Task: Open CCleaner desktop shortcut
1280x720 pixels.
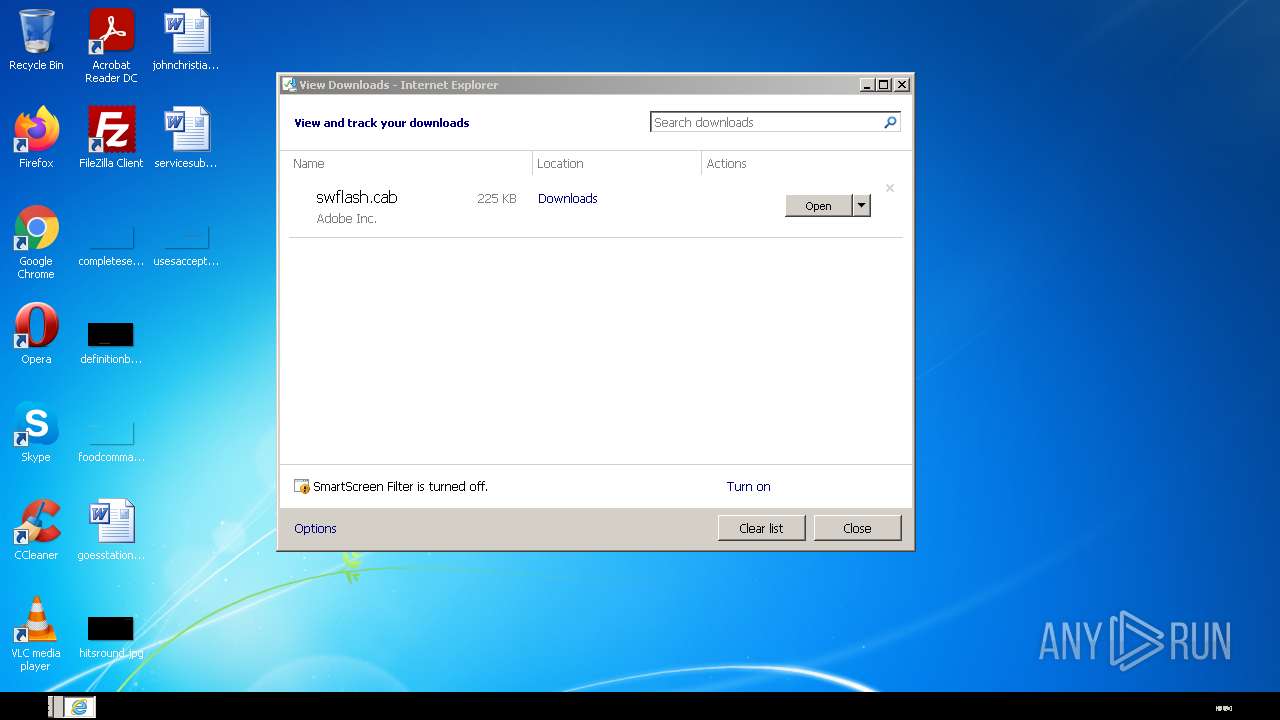Action: click(36, 529)
